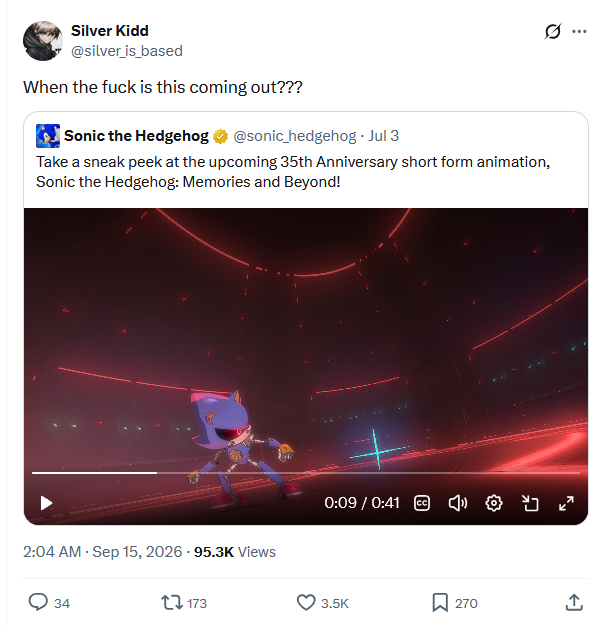The image size is (605, 627).
Task: Open video in picture-in-picture mode
Action: [x=530, y=503]
